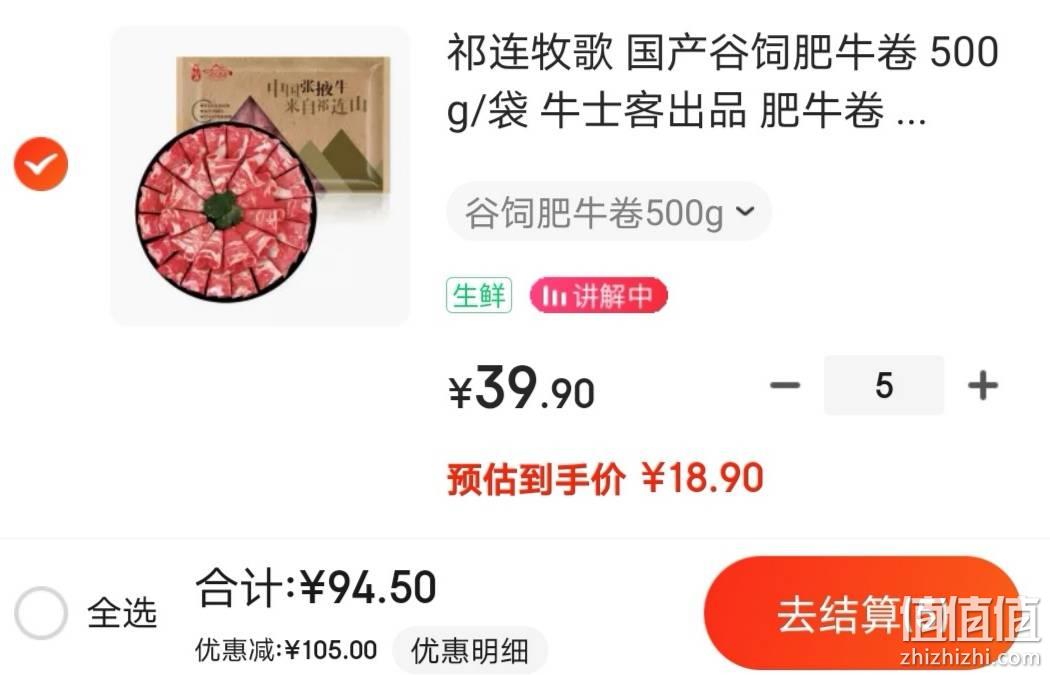Click the live bars icon in 讲解中

[x=554, y=295]
